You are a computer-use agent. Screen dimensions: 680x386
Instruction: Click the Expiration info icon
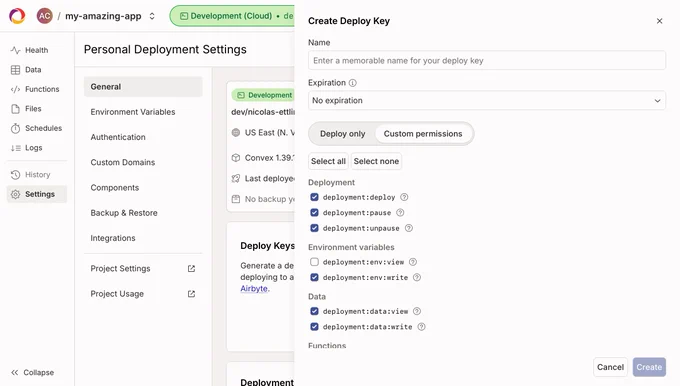click(353, 83)
